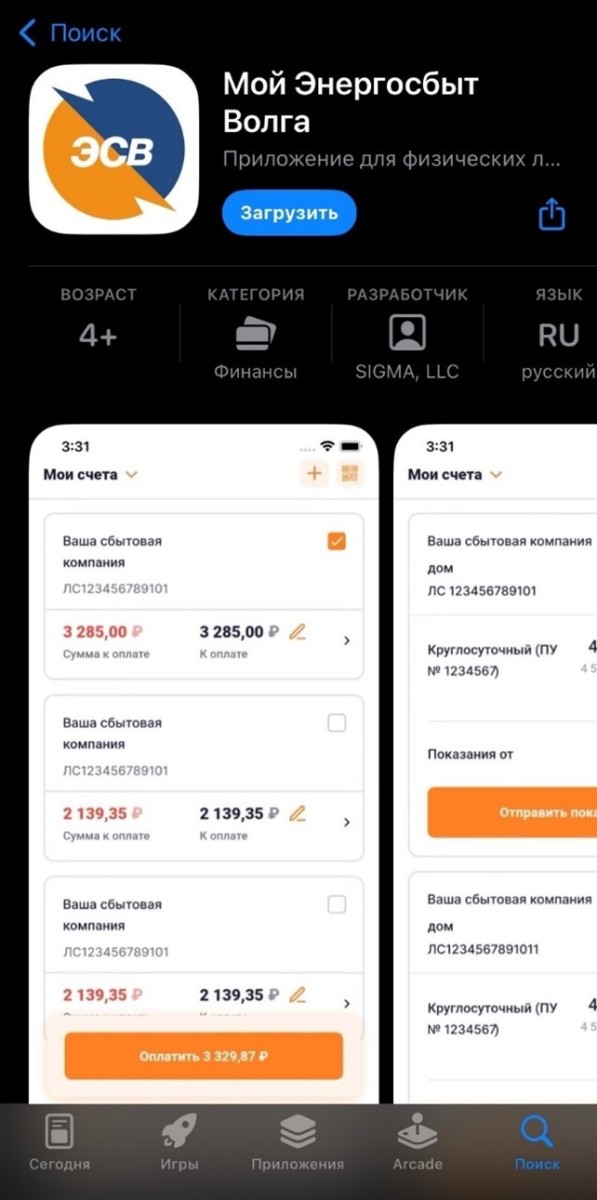Open the ЭСВ app icon
This screenshot has width=597, height=1200.
(113, 150)
